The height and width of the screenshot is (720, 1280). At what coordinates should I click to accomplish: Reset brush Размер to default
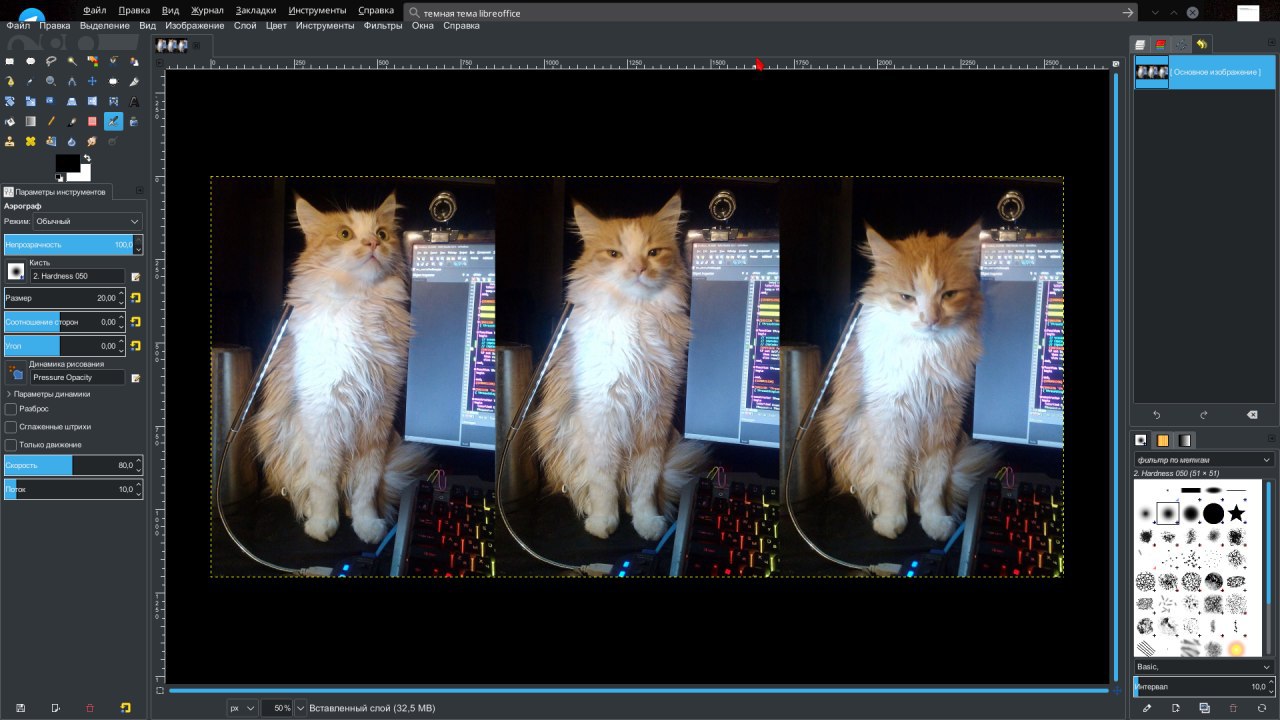pyautogui.click(x=135, y=297)
